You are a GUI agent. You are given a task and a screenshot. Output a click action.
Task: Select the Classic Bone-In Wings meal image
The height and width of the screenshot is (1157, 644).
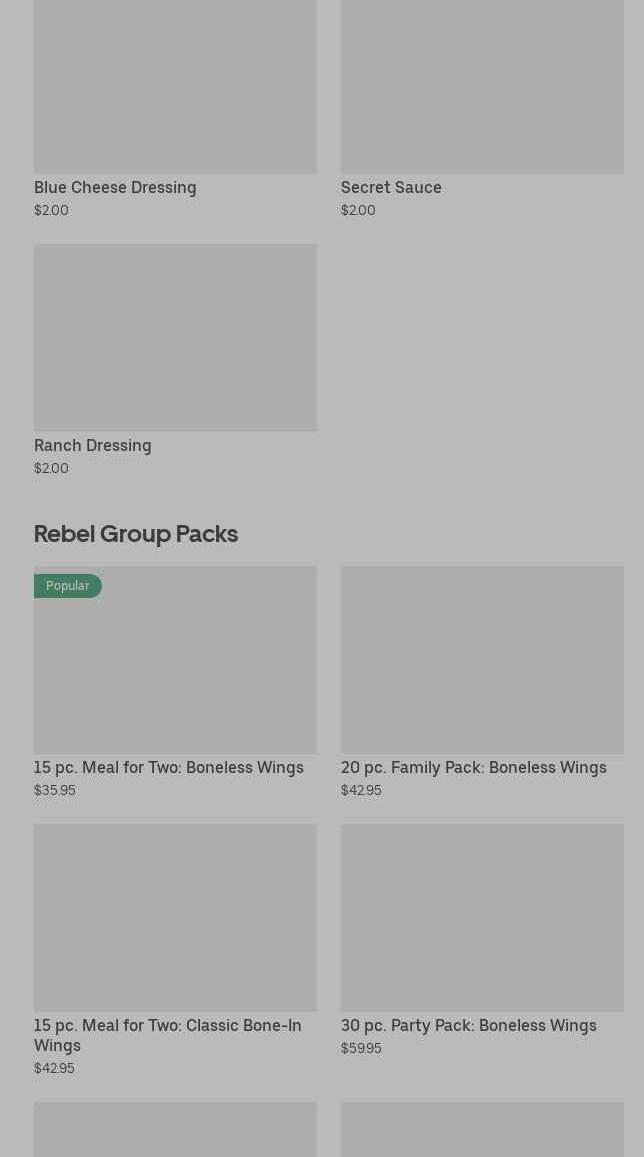175,917
